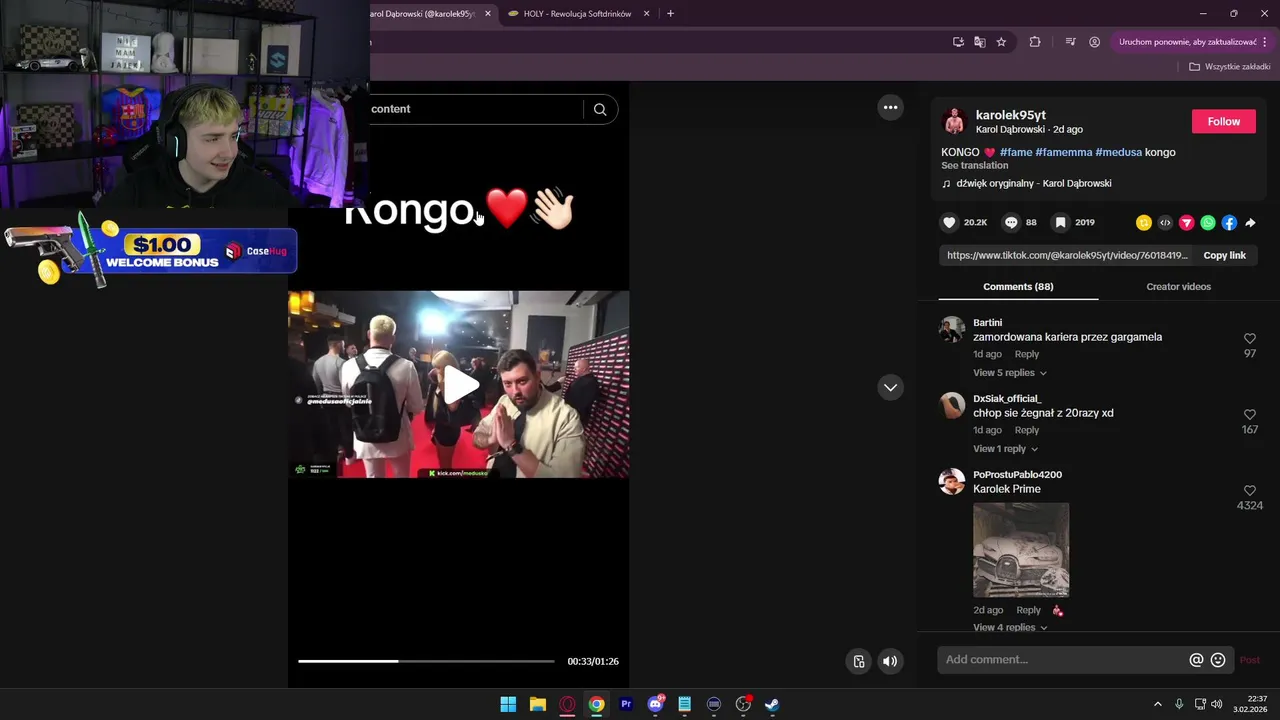Open the car image in Karolek Prime comment

pos(1021,550)
